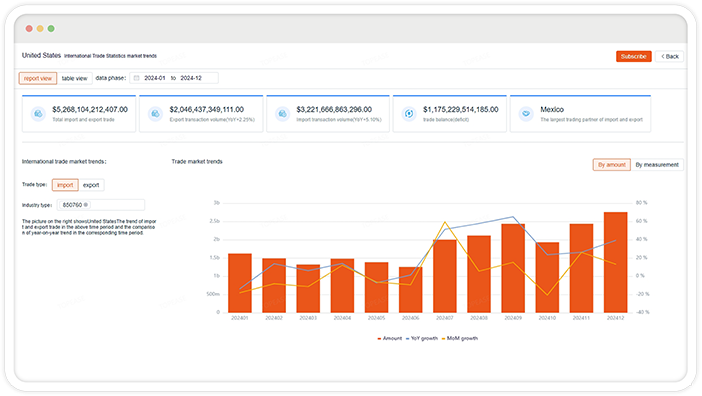Click the 202412 bar in chart
The width and height of the screenshot is (702, 396).
615,262
